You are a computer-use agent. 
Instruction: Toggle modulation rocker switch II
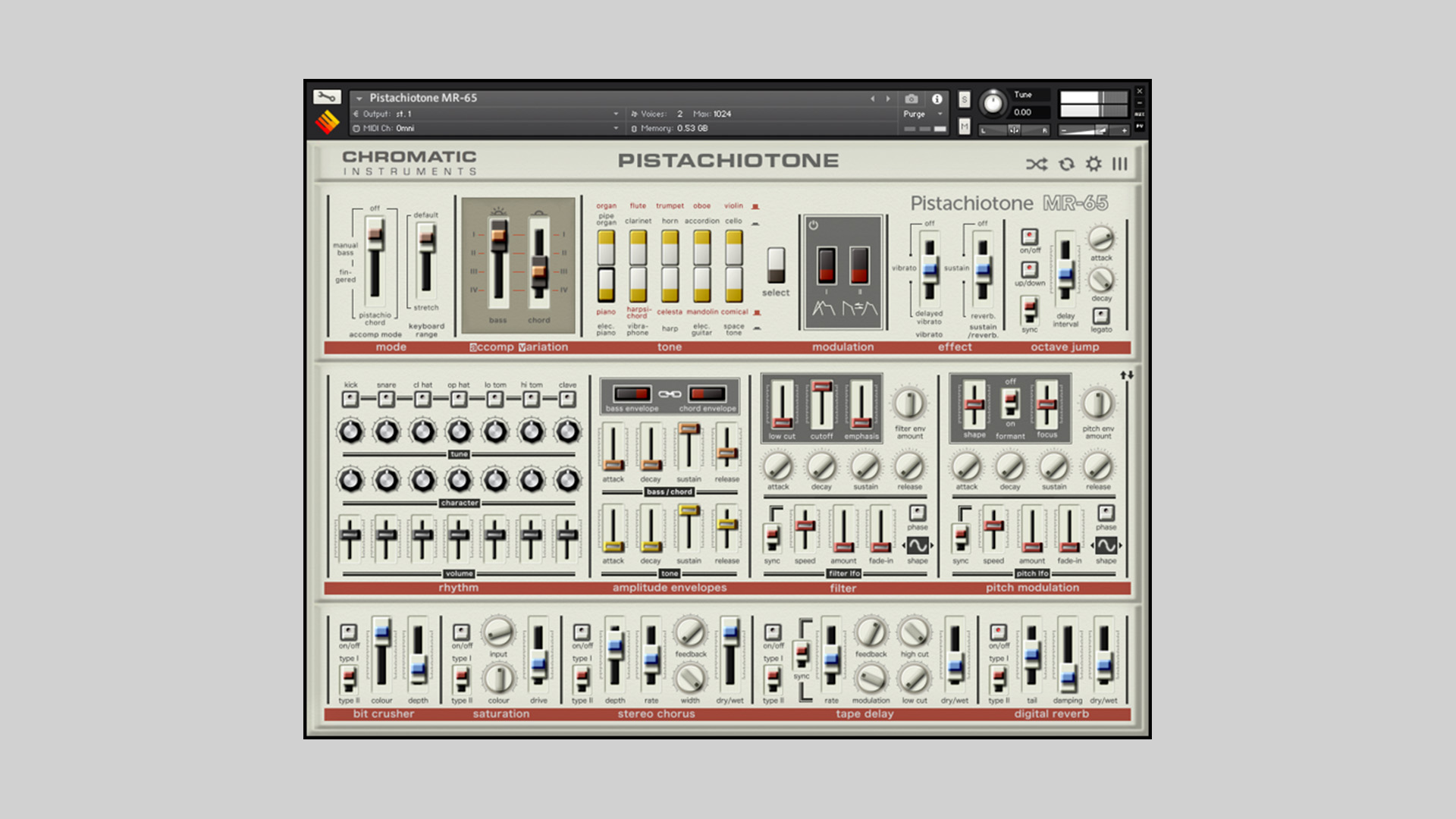click(x=859, y=265)
